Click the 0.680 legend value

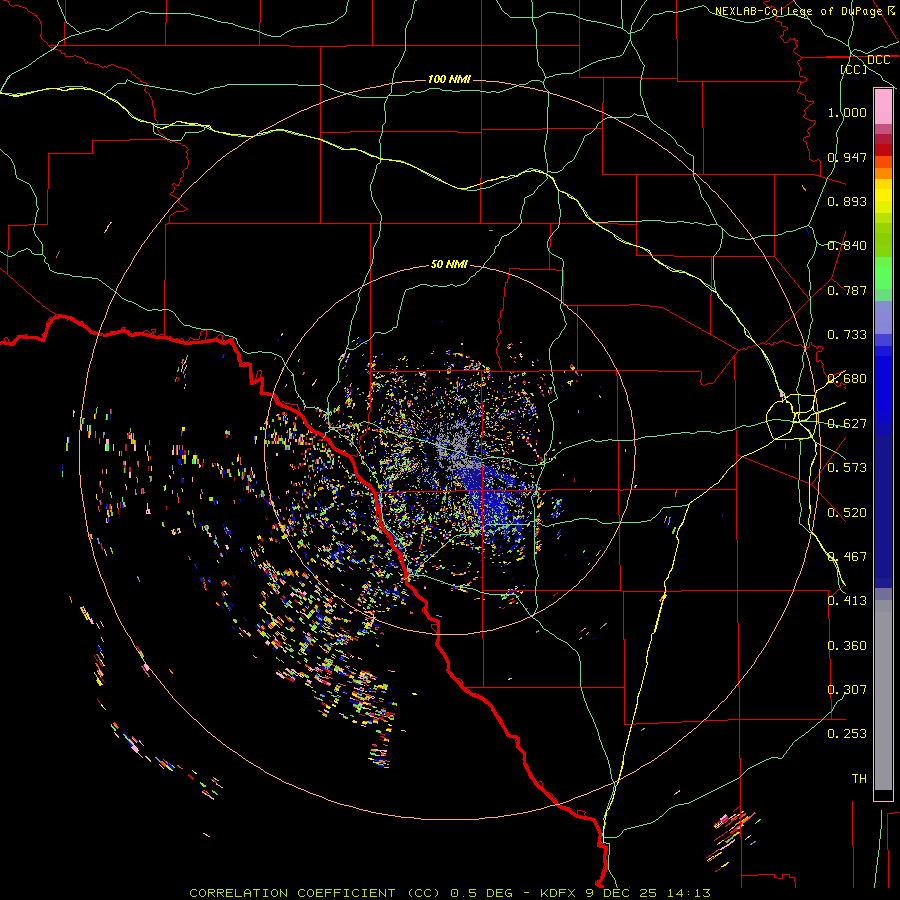click(x=847, y=379)
